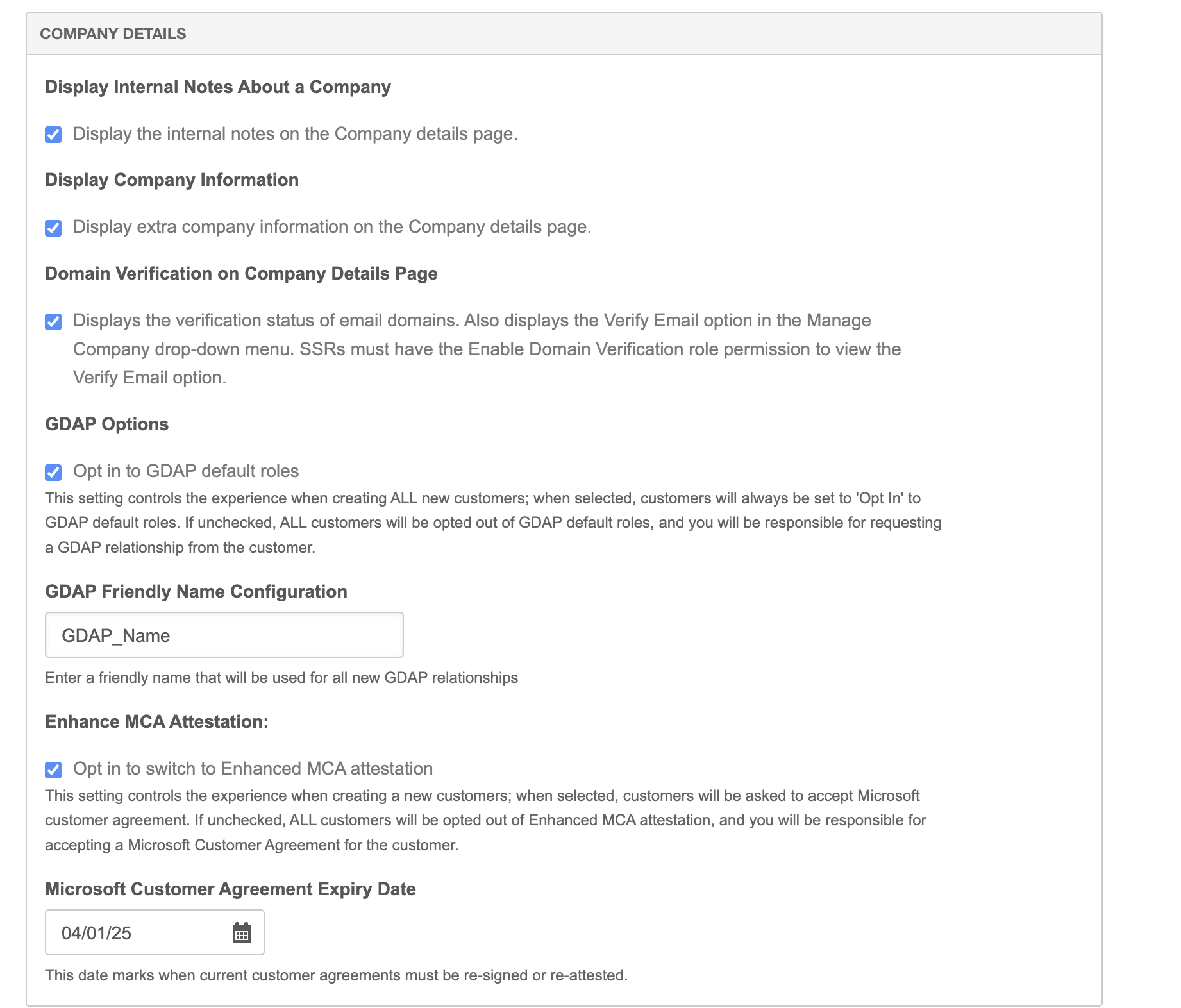This screenshot has height=1008, width=1181.
Task: Click the domain verification description text
Action: coord(487,349)
